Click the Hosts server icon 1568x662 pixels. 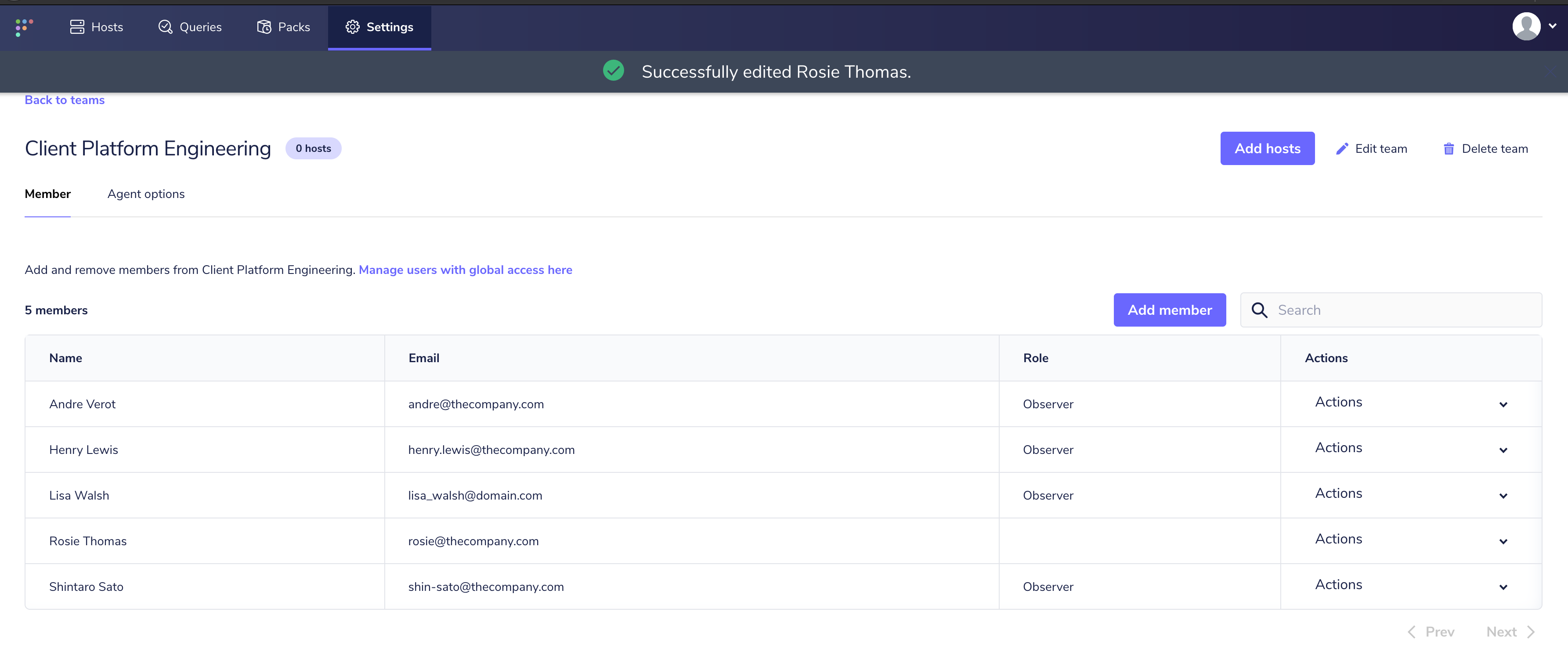pos(77,27)
